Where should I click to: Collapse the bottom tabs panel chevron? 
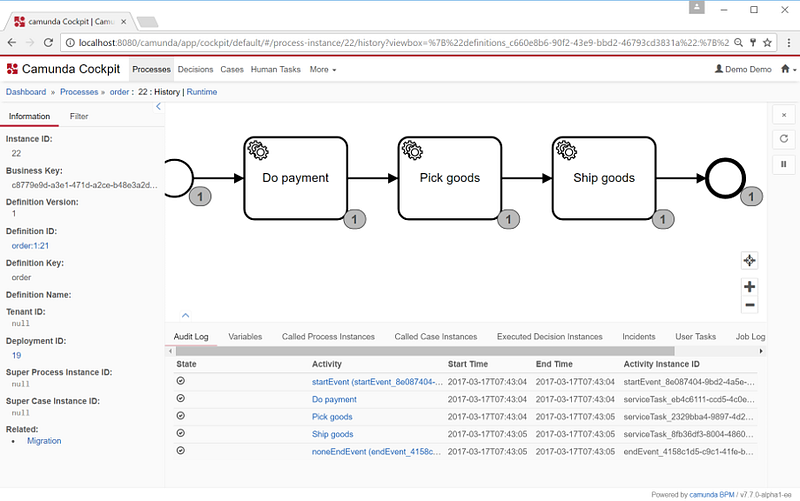pyautogui.click(x=185, y=315)
